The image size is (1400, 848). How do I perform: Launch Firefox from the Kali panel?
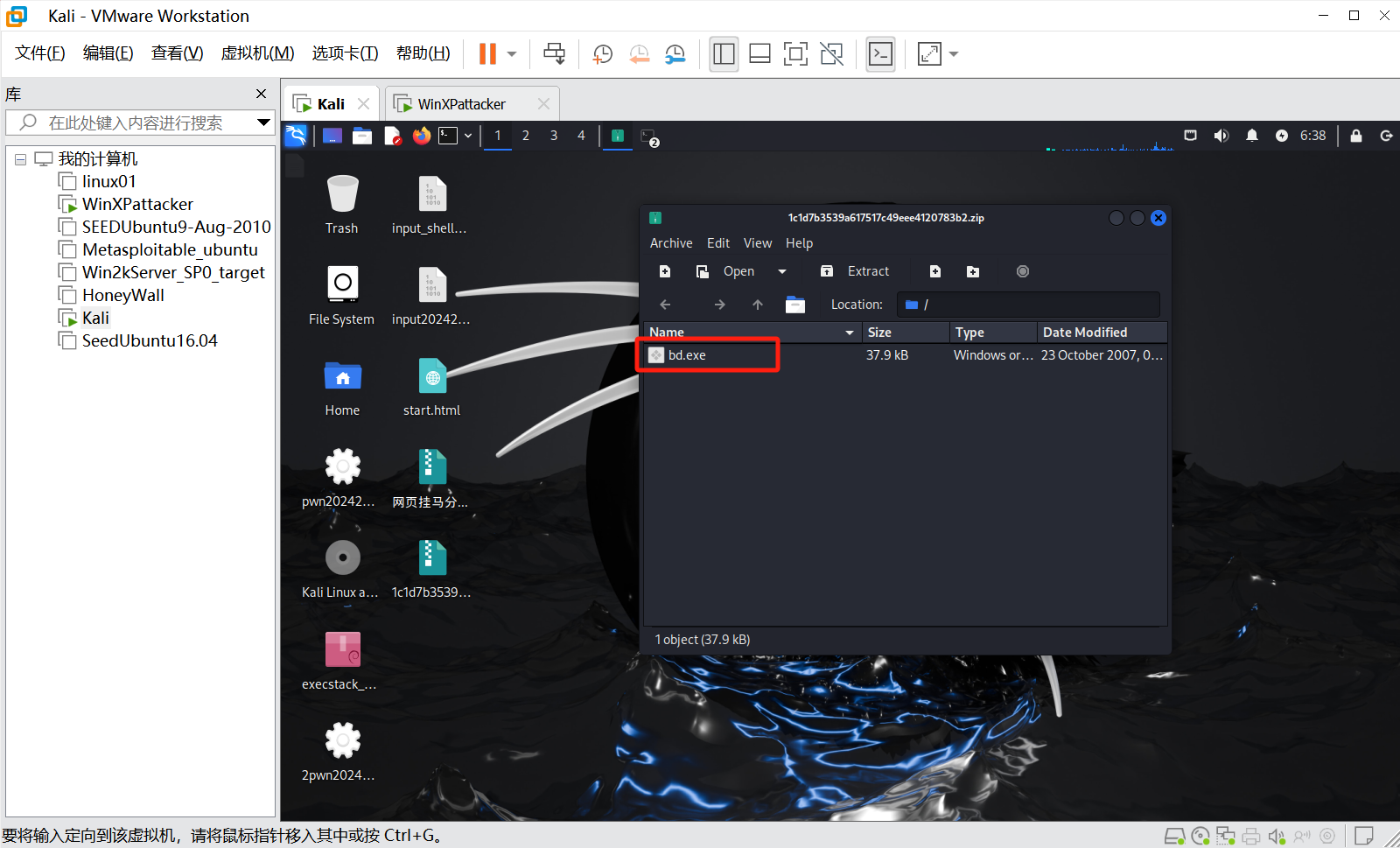pos(422,136)
